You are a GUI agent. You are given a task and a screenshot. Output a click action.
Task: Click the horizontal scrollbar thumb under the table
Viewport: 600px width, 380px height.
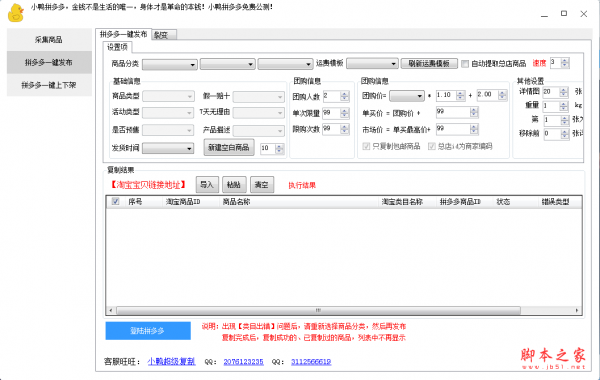(318, 310)
